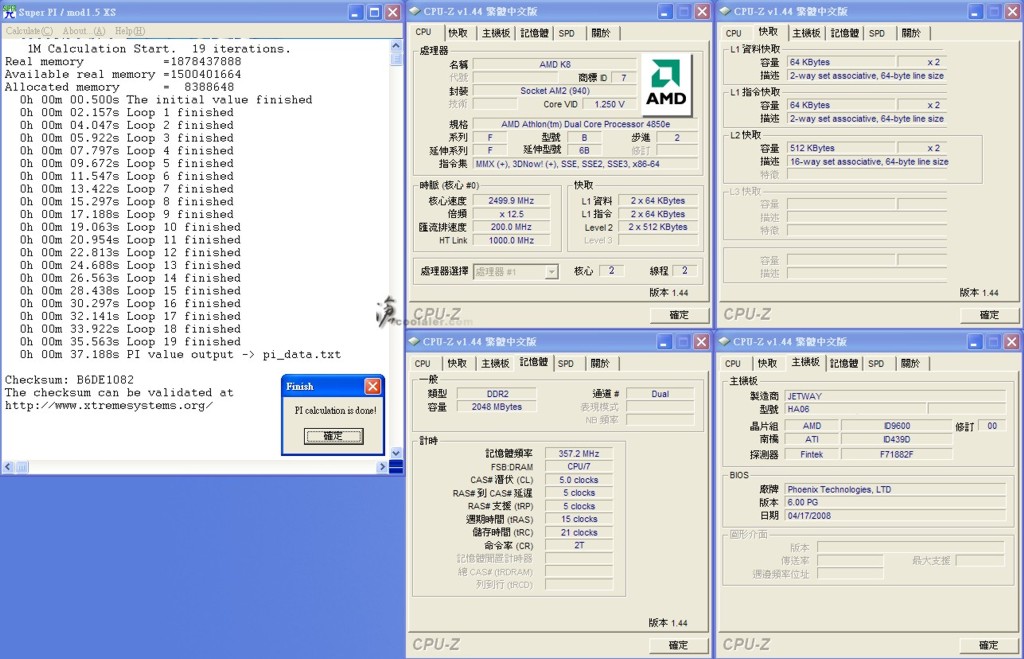The width and height of the screenshot is (1024, 659).
Task: Select the memory tab in top-left CPU-Z
Action: click(534, 33)
